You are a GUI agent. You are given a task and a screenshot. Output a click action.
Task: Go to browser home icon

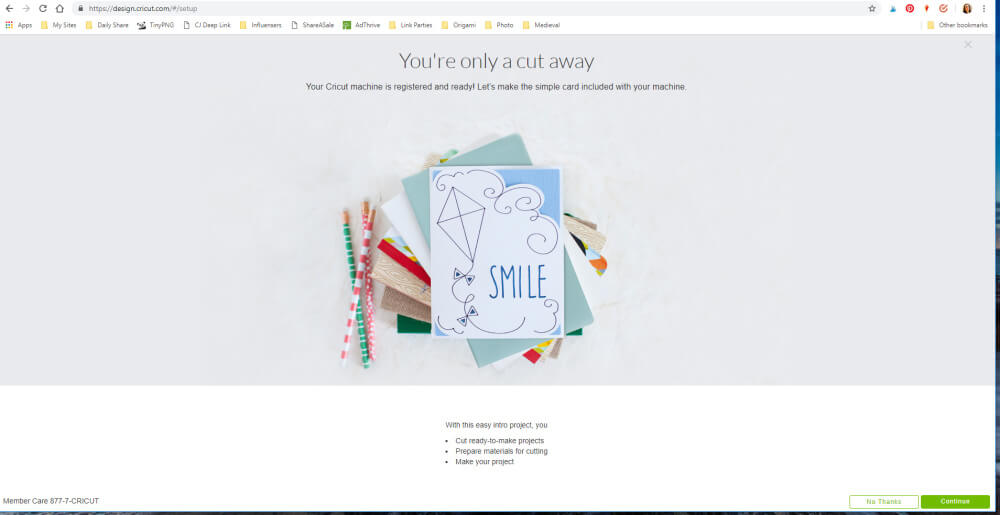tap(59, 8)
